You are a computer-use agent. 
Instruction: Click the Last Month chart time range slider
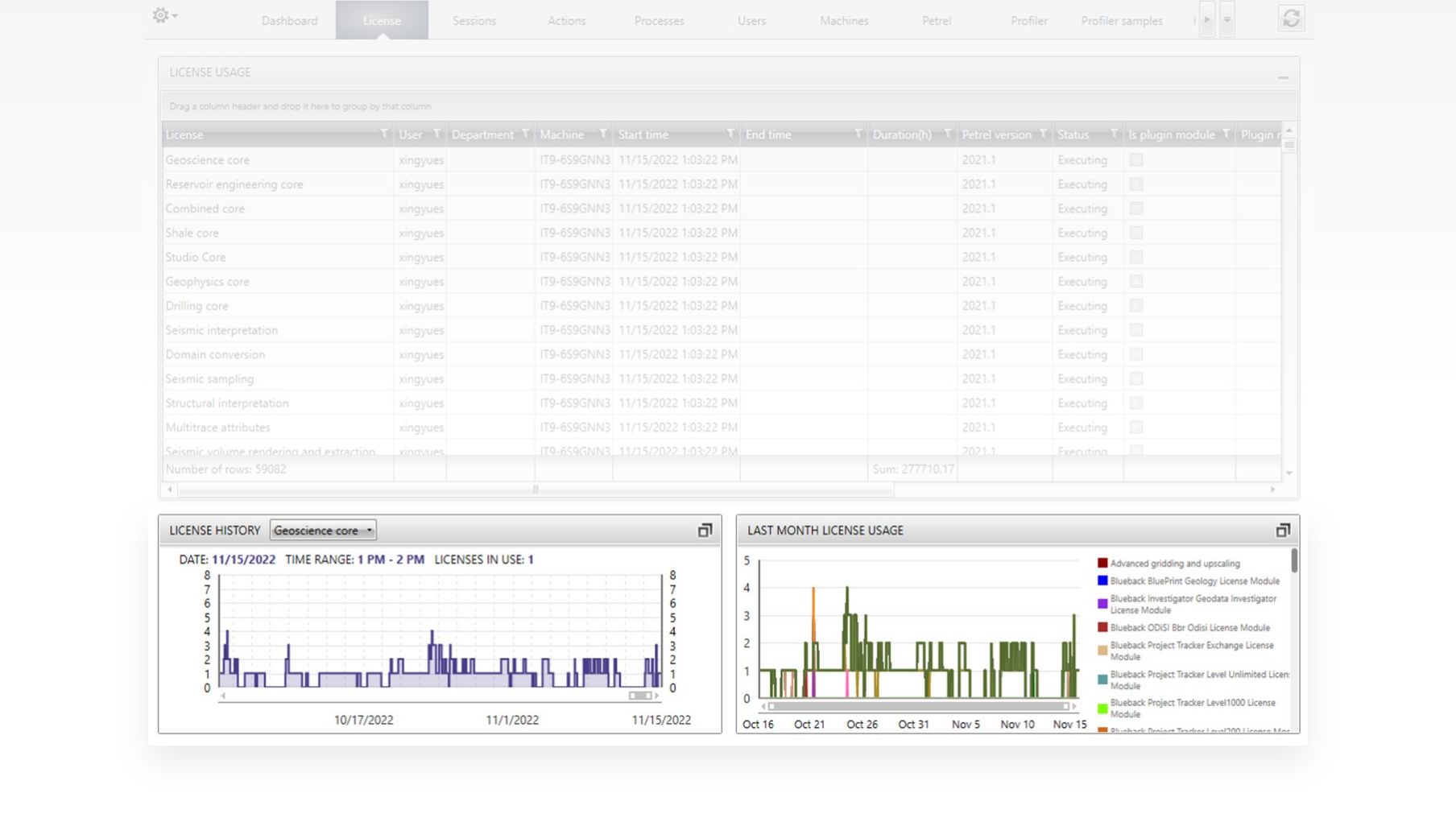(918, 706)
